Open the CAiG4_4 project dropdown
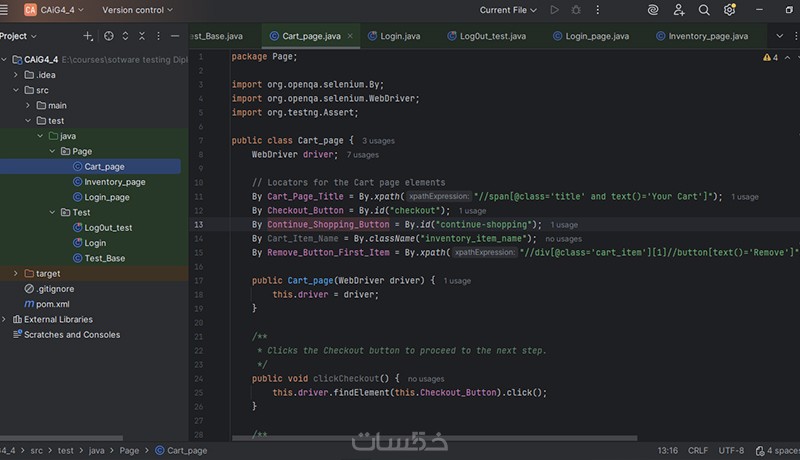The width and height of the screenshot is (800, 460). click(54, 10)
